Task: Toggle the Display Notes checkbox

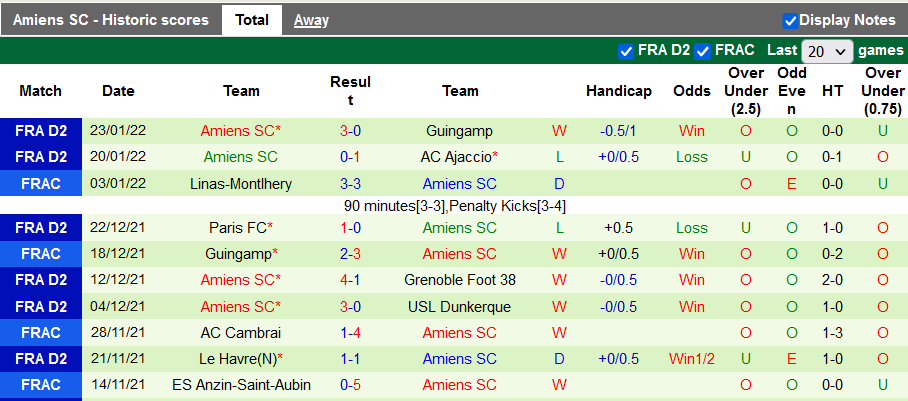Action: pos(790,20)
